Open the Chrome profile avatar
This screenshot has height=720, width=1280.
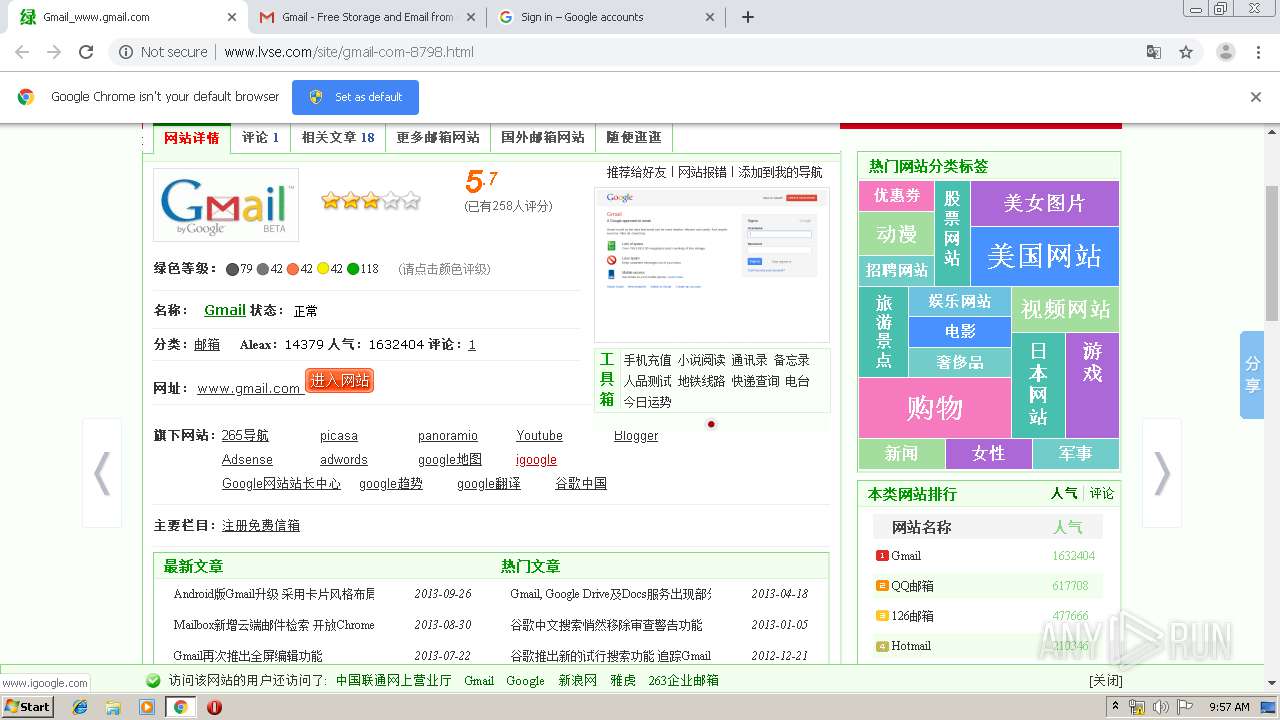[x=1226, y=52]
